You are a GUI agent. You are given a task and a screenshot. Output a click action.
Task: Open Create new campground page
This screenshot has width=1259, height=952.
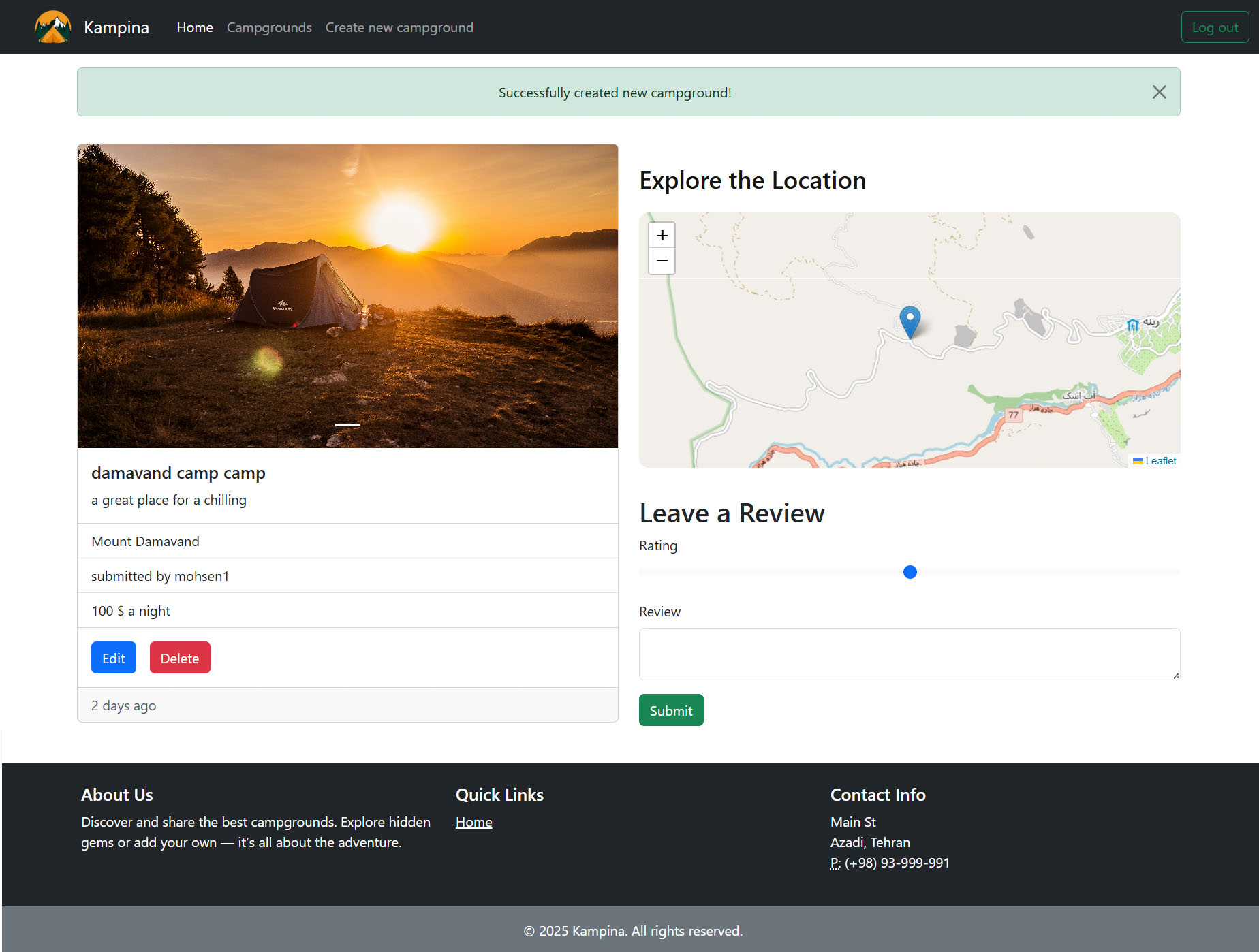pos(399,27)
